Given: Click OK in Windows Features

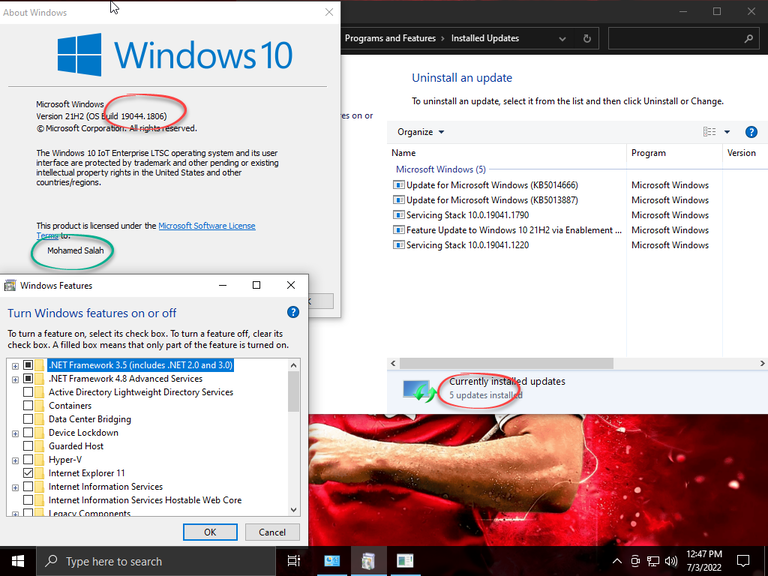Looking at the screenshot, I should [x=210, y=532].
